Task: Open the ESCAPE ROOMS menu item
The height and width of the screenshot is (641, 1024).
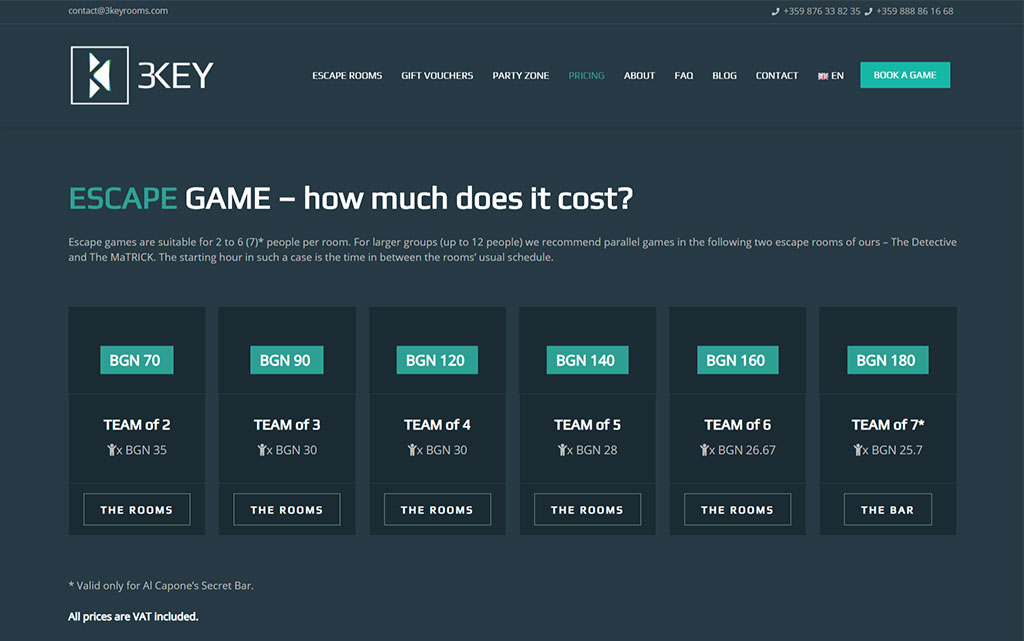Action: [347, 75]
